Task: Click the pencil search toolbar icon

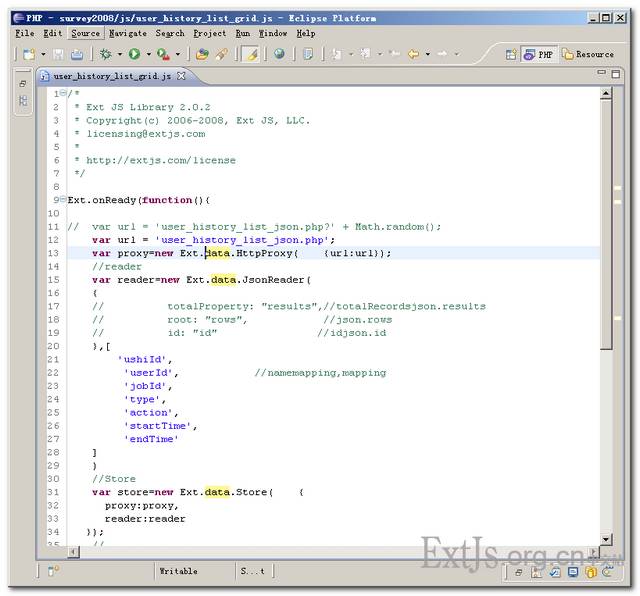Action: 221,54
